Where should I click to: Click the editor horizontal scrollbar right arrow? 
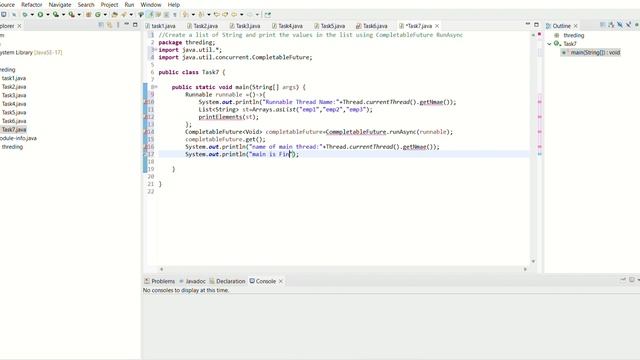pyautogui.click(x=525, y=269)
